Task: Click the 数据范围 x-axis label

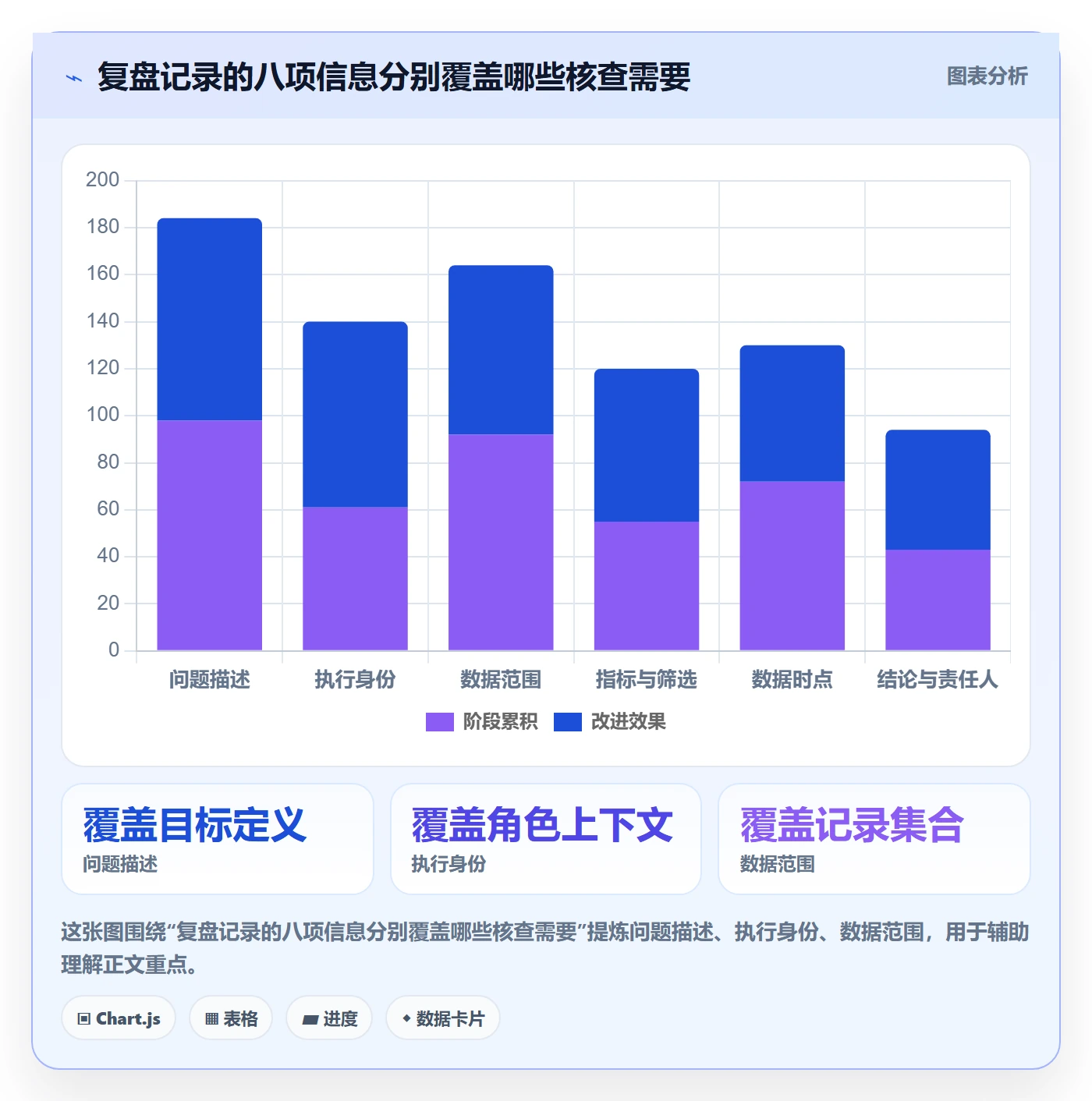Action: coord(501,680)
